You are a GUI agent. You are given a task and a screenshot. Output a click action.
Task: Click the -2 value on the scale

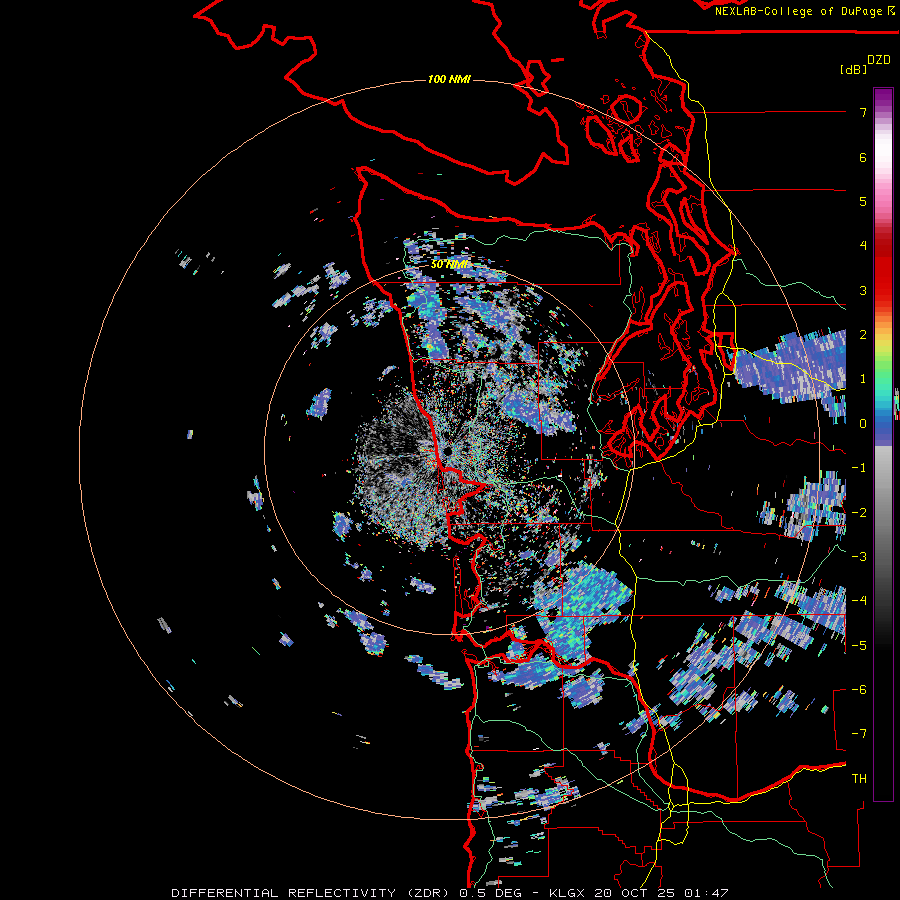coord(859,513)
